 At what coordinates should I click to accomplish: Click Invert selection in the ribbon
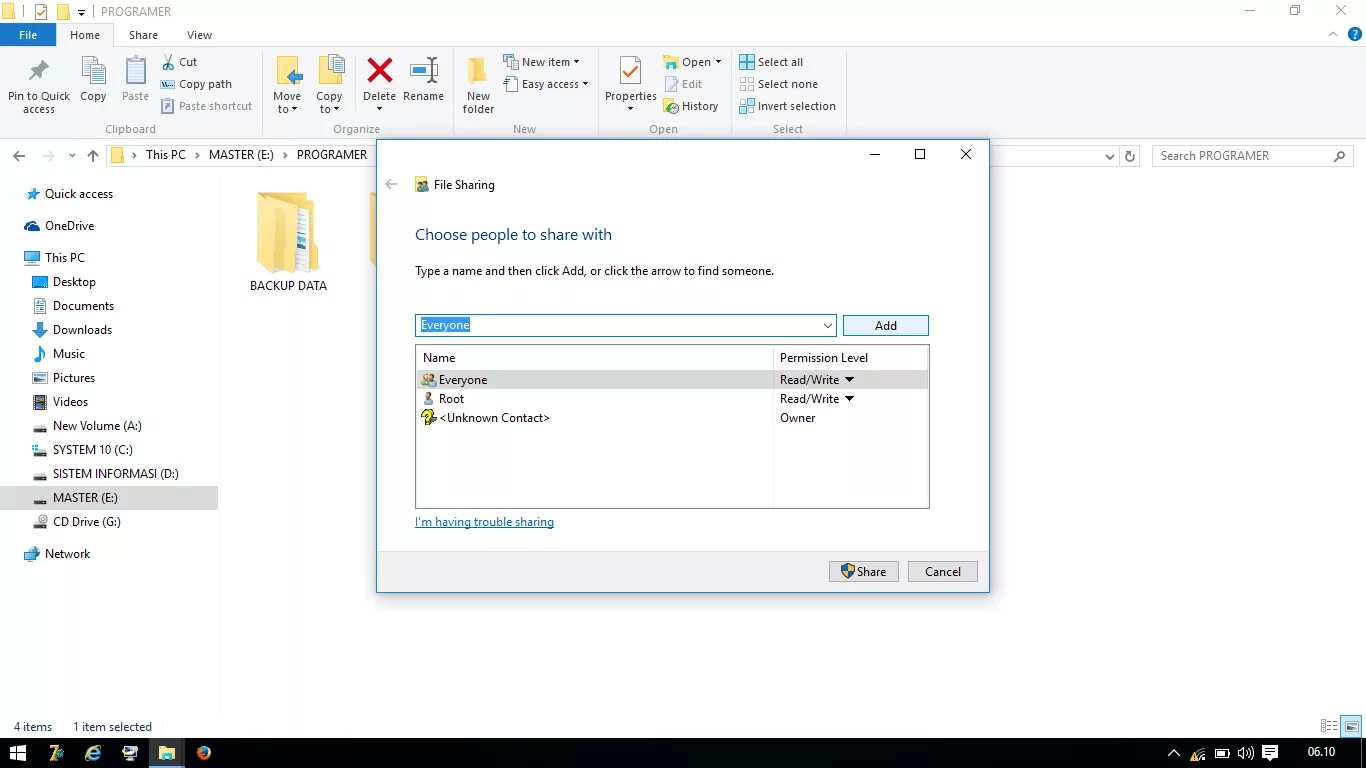coord(787,106)
